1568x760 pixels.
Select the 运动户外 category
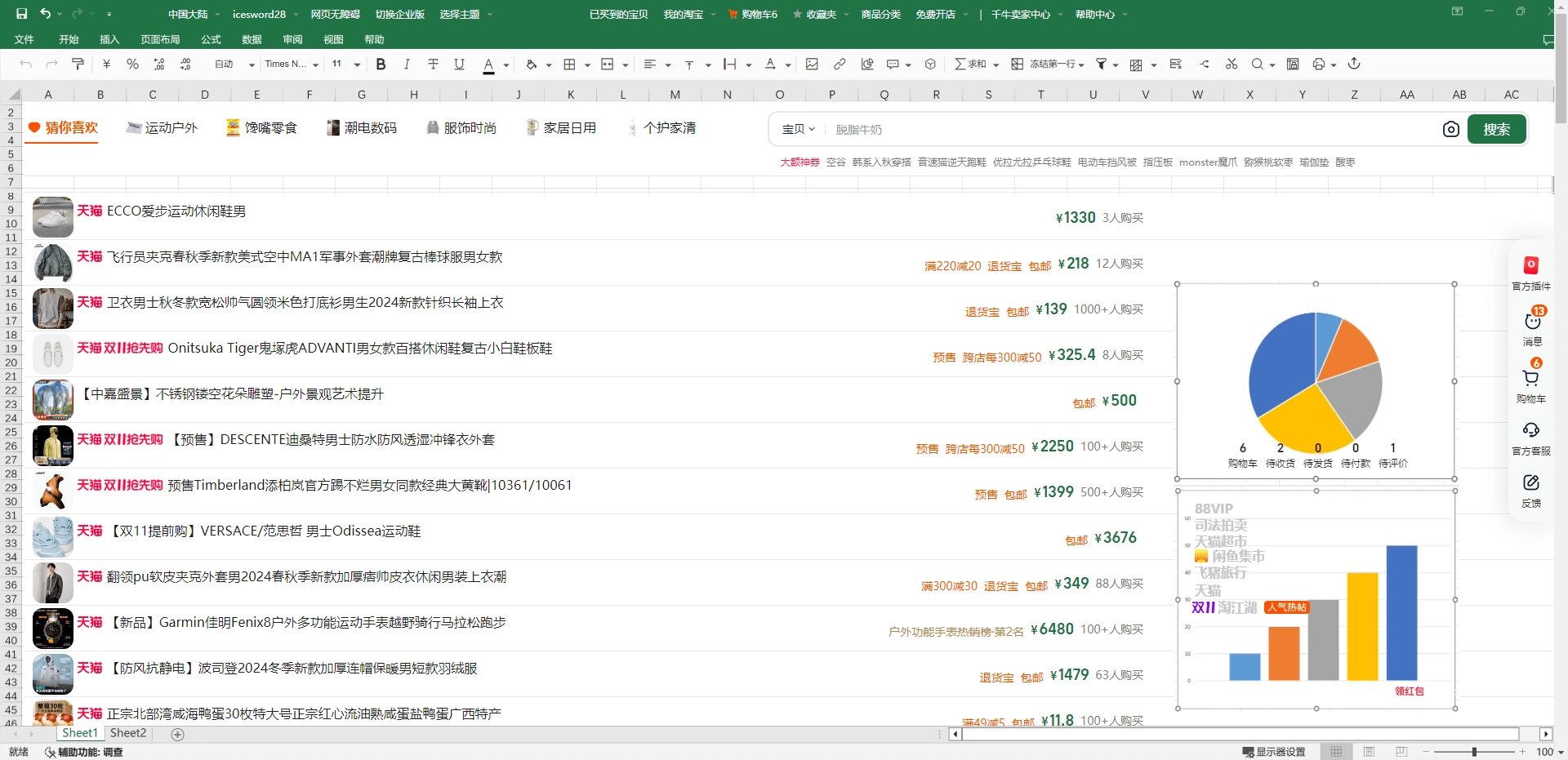click(x=162, y=127)
